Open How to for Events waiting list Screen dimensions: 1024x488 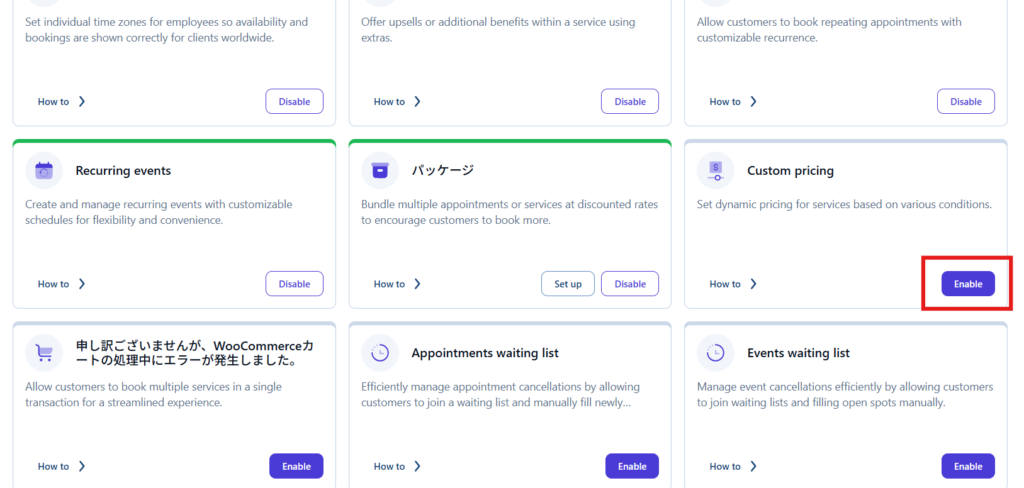pos(733,466)
